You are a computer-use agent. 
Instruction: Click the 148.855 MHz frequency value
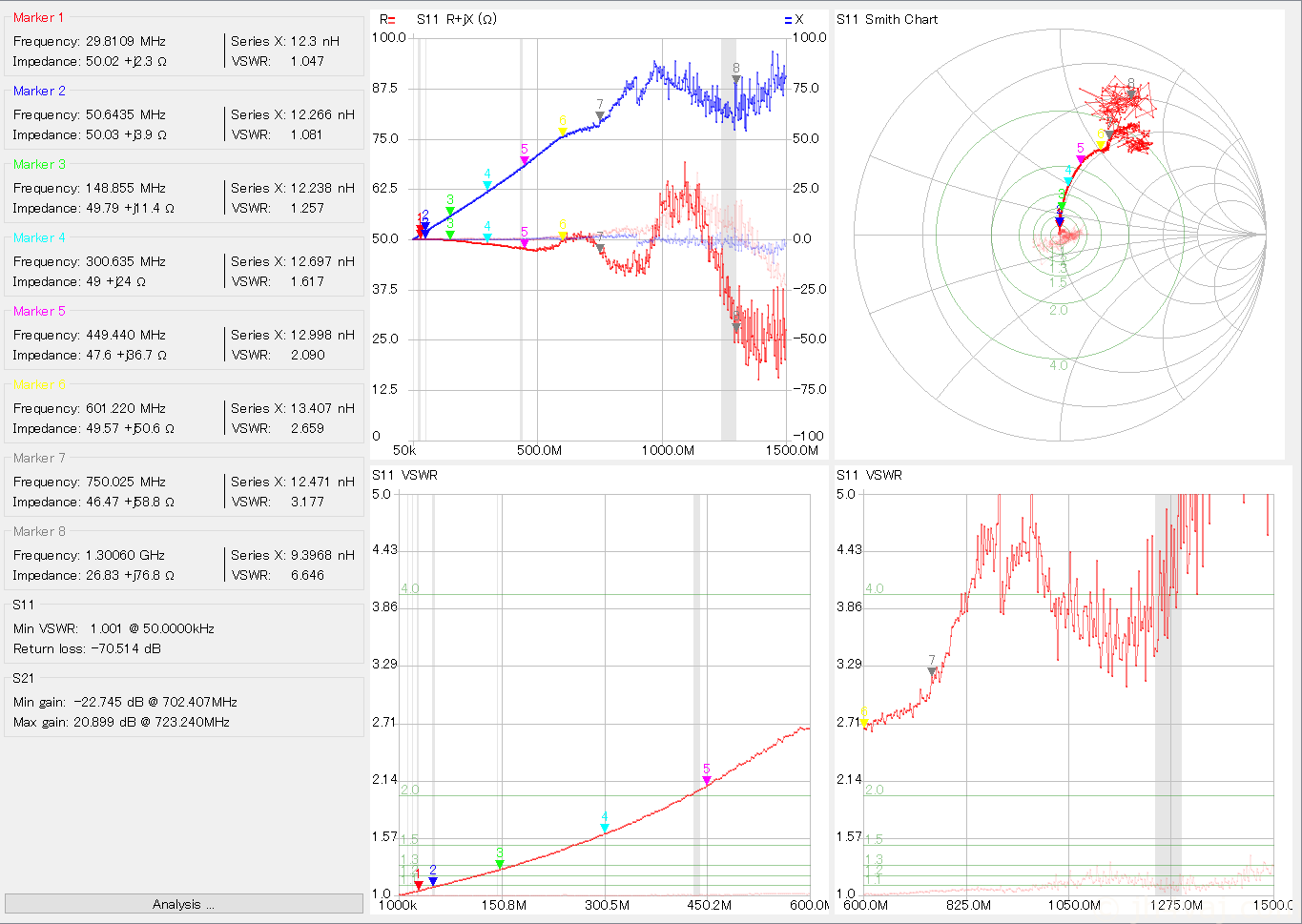(x=126, y=188)
